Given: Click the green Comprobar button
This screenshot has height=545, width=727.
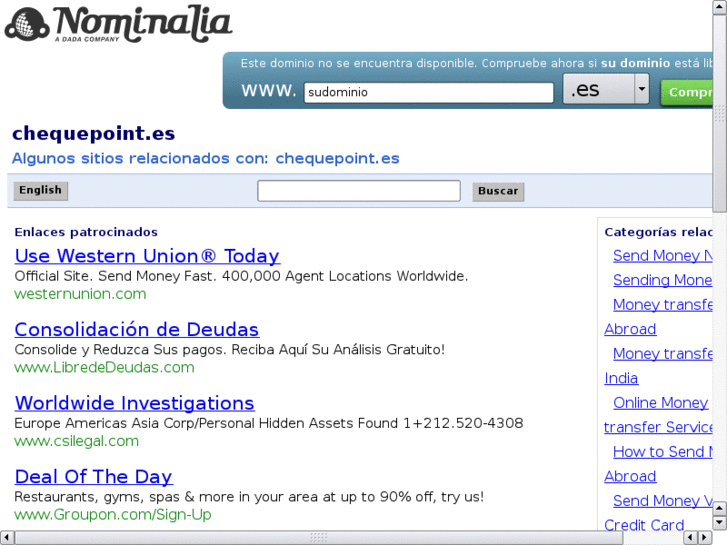Looking at the screenshot, I should (687, 92).
